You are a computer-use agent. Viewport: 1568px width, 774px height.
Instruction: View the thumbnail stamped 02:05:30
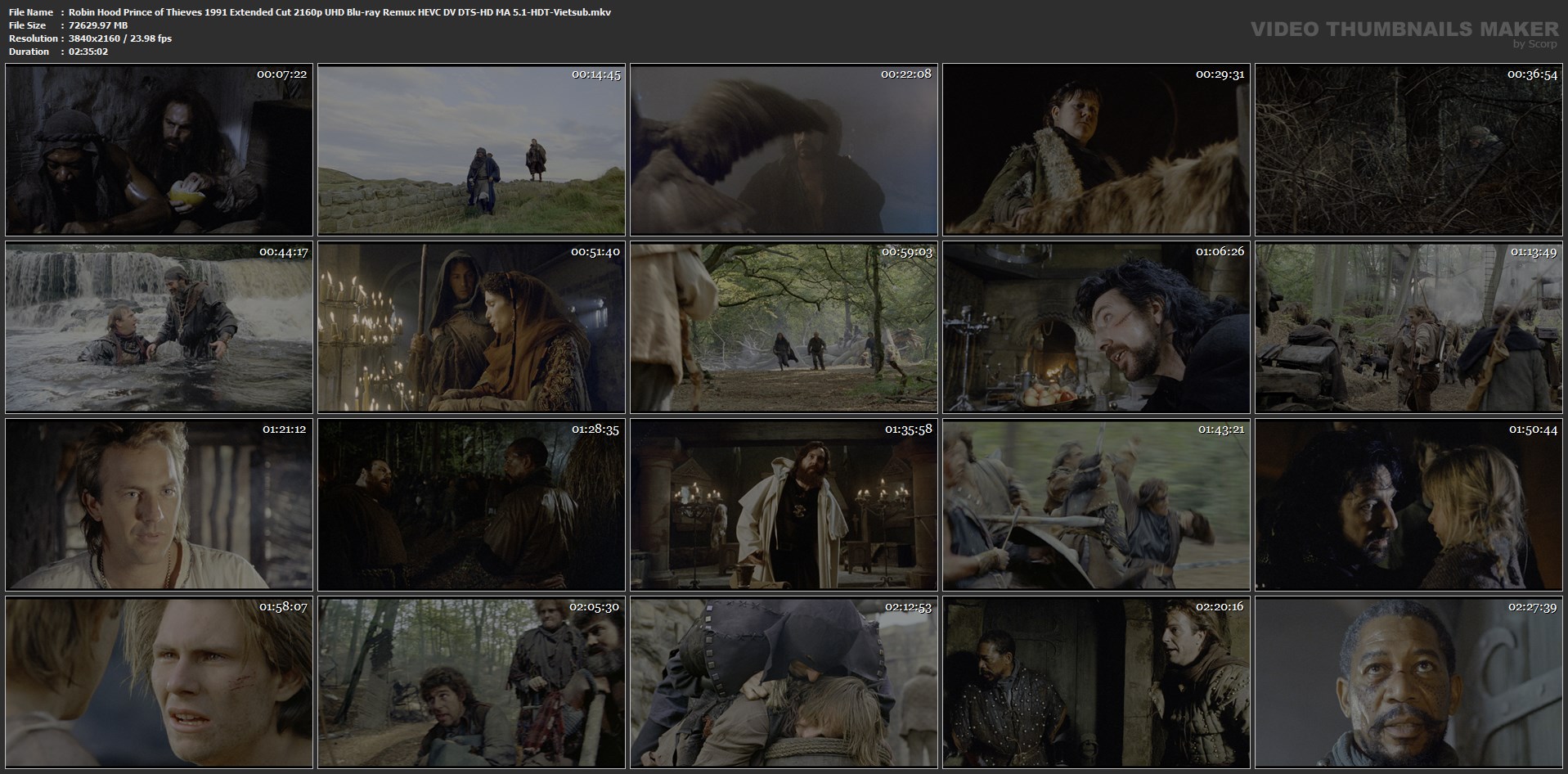[x=471, y=682]
